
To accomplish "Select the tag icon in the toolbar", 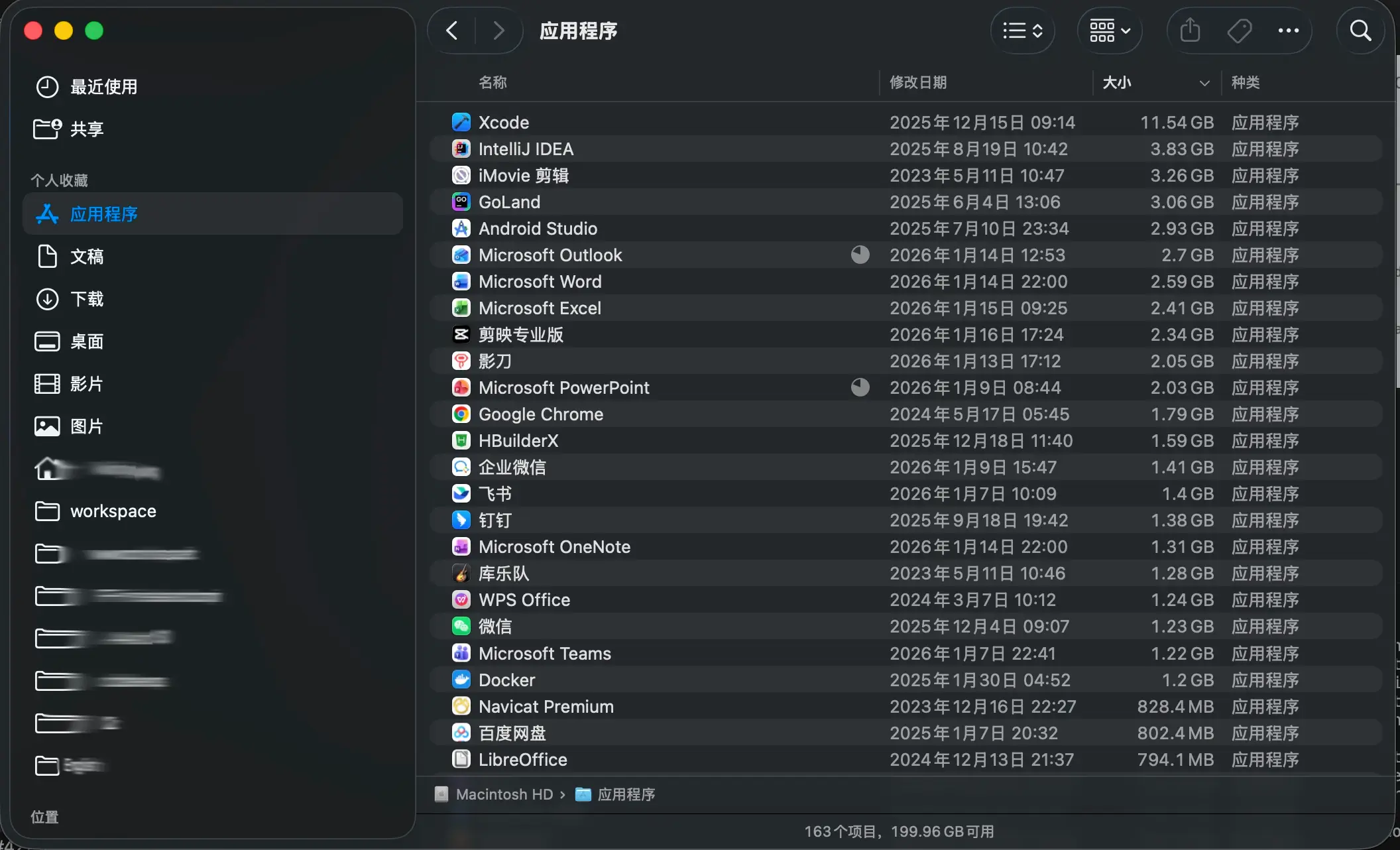I will (x=1239, y=30).
